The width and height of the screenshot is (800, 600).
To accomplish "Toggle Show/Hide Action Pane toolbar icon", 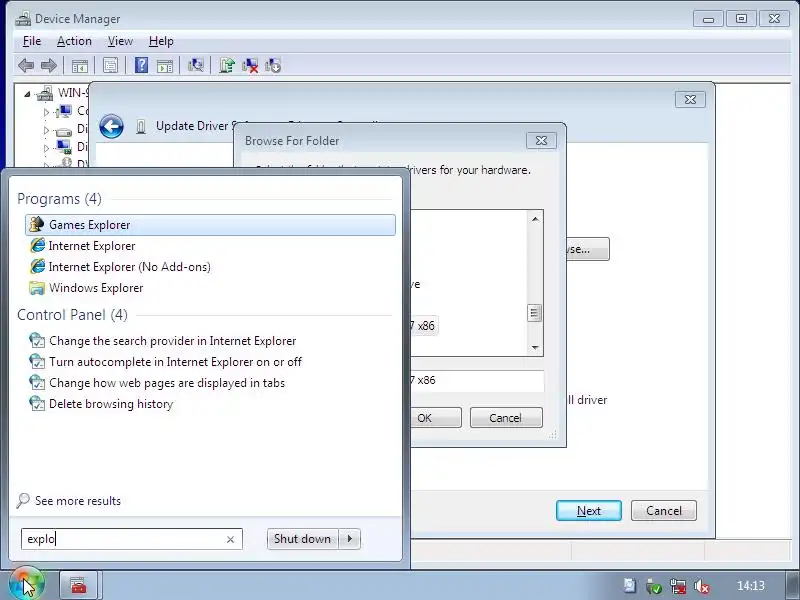I will (165, 66).
